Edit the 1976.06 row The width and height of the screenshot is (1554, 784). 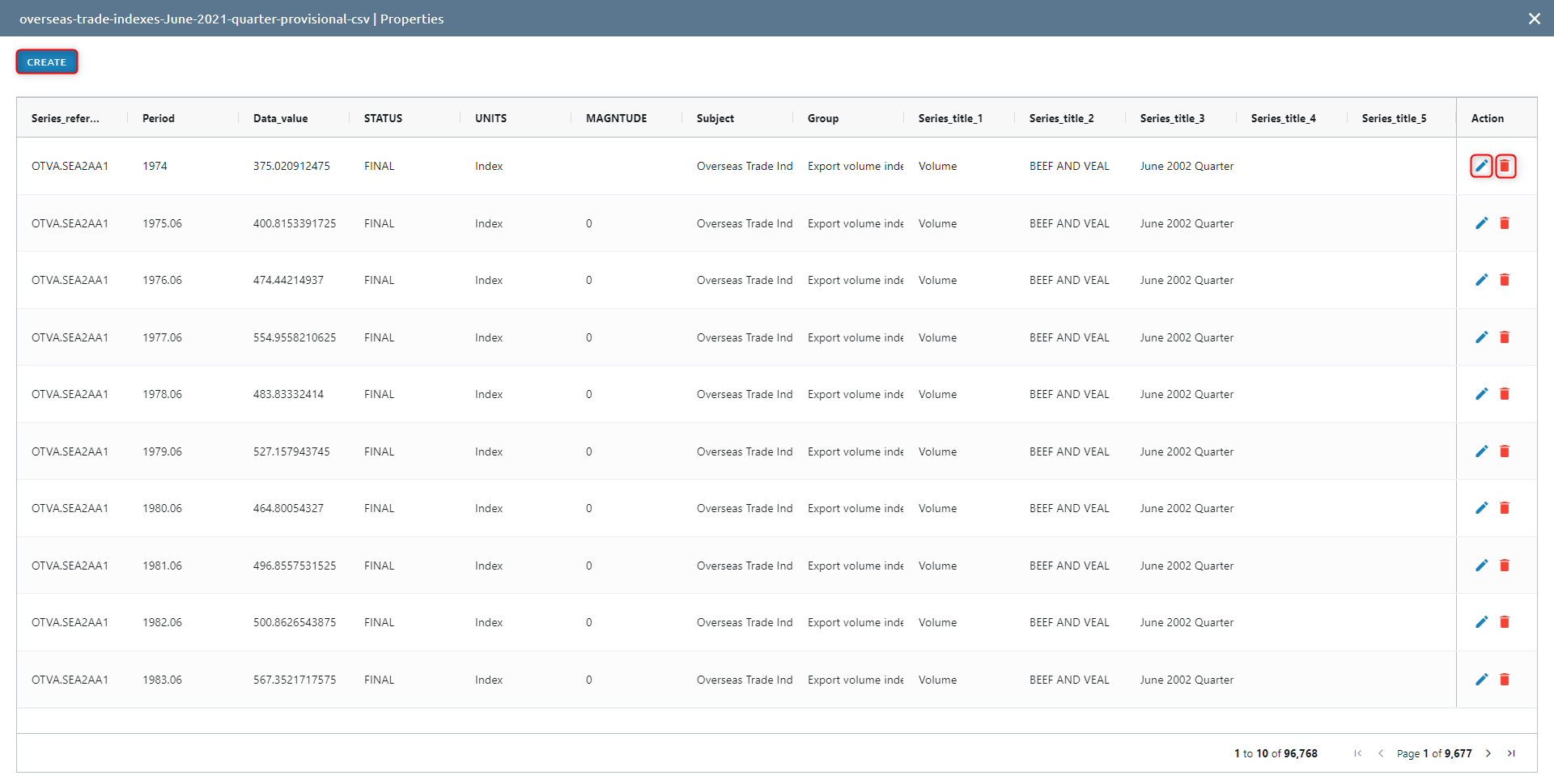click(1481, 280)
